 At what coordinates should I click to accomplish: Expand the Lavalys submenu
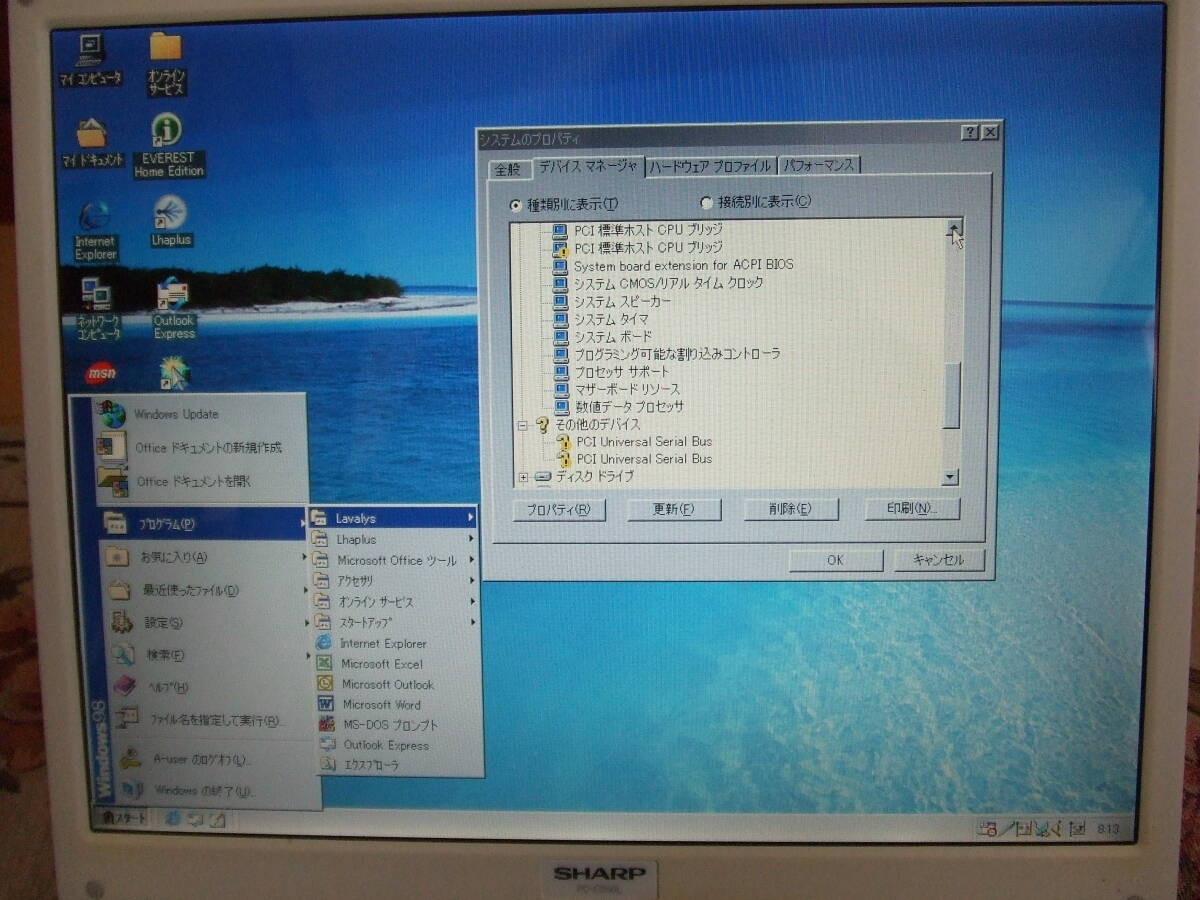click(x=392, y=518)
